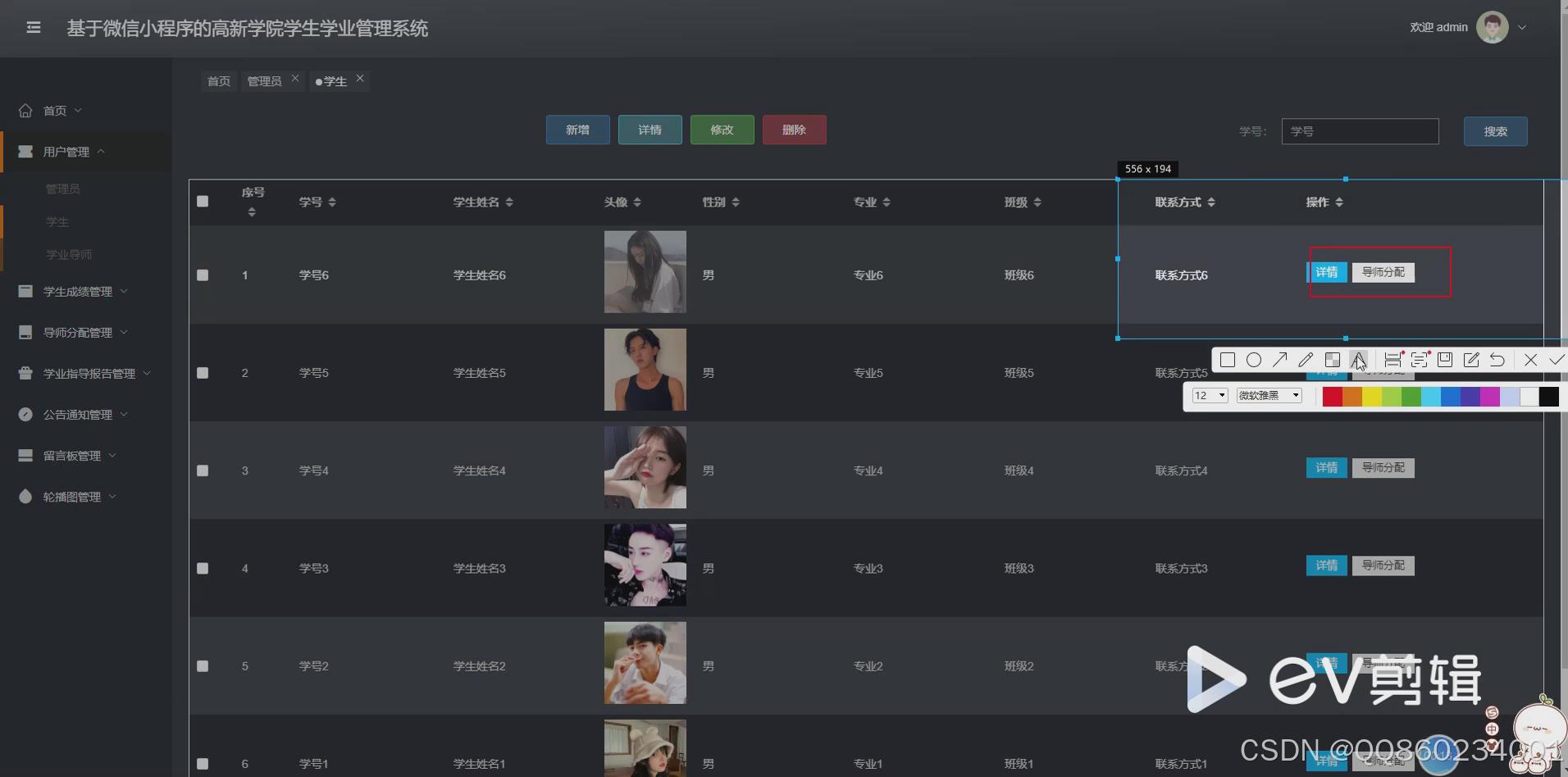The image size is (1568, 777).
Task: Click the red 删除 button
Action: (x=795, y=129)
